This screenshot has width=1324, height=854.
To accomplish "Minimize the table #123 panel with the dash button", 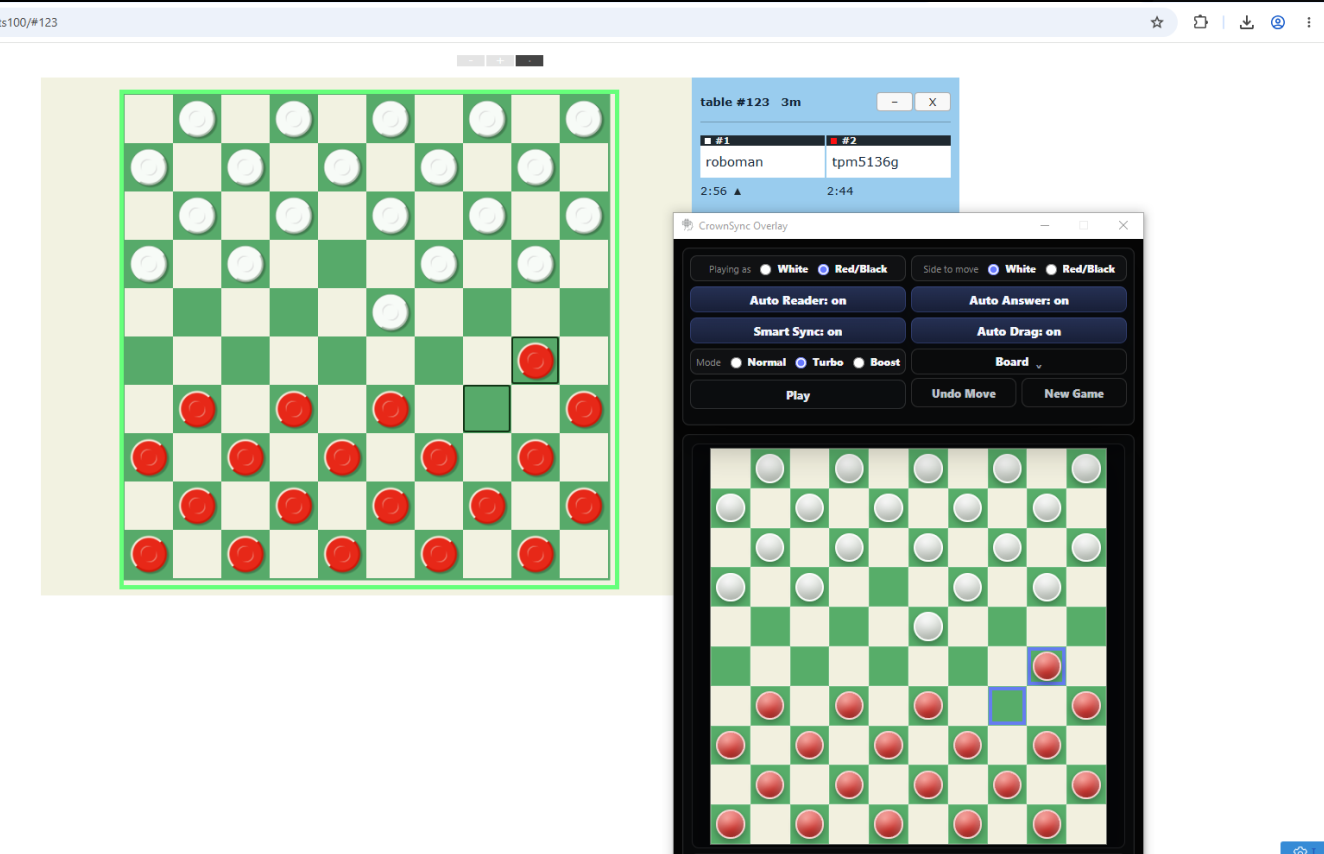I will 894,102.
